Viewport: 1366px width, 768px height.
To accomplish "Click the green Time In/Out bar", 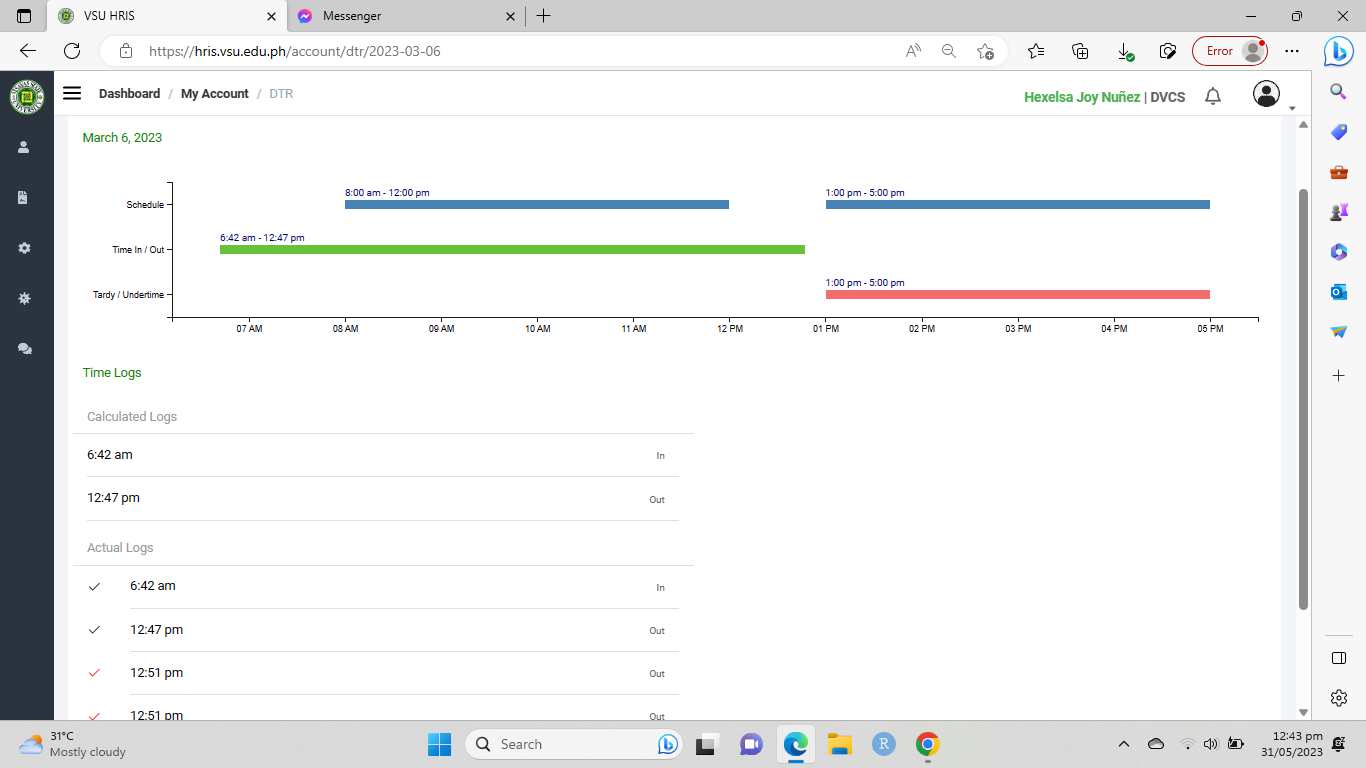I will pyautogui.click(x=512, y=249).
